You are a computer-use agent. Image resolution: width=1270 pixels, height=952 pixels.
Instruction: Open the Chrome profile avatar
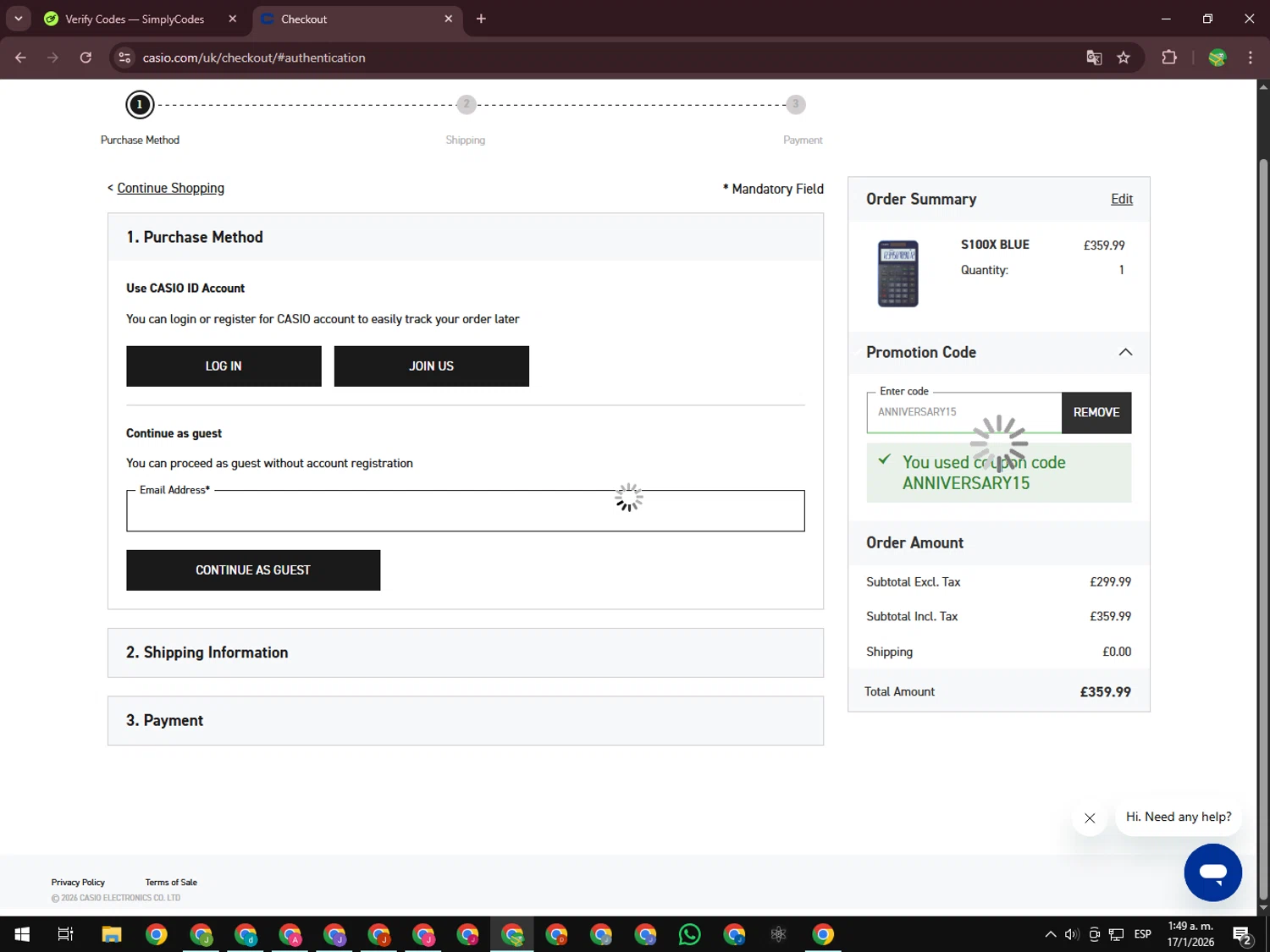coord(1218,58)
